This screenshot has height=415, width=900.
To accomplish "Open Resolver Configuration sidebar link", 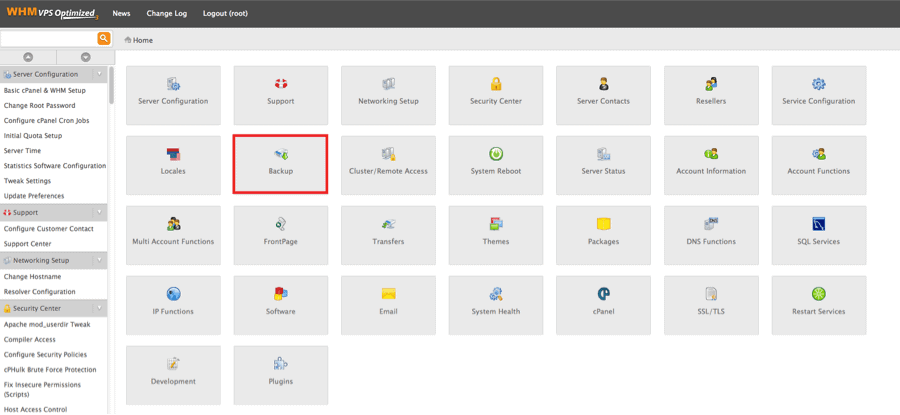I will pyautogui.click(x=40, y=292).
